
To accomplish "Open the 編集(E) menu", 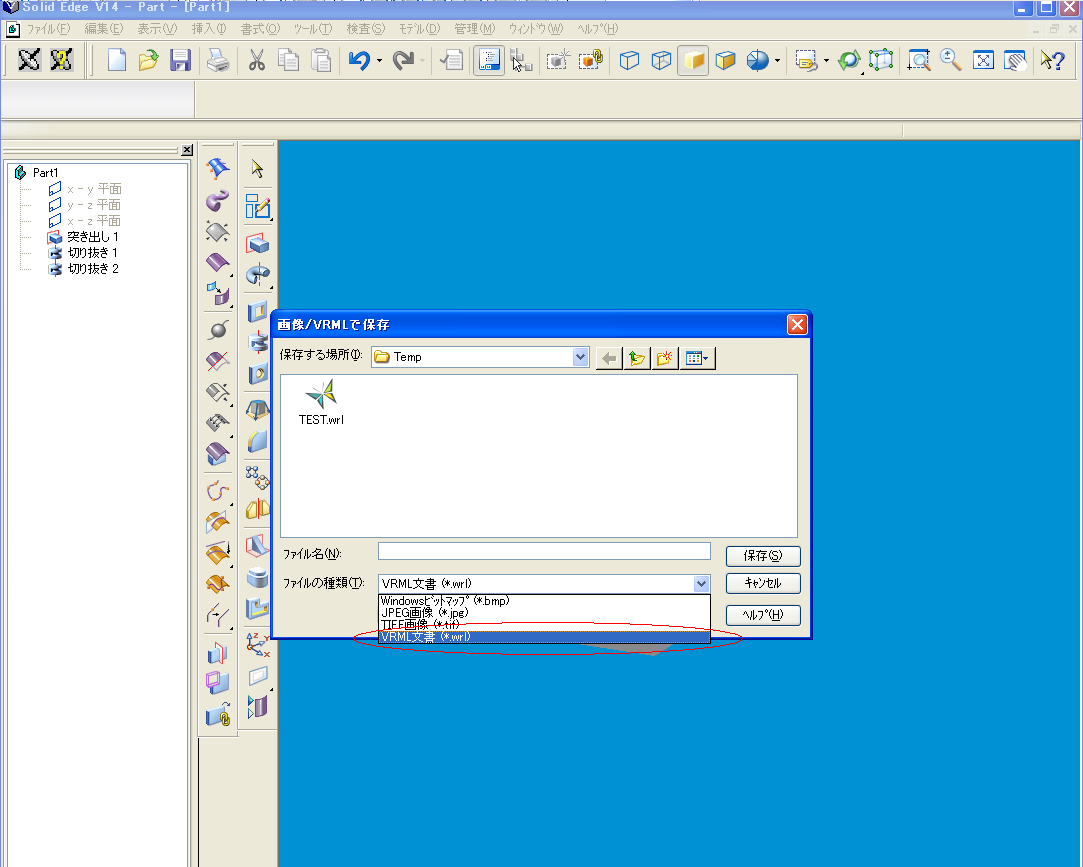I will click(104, 29).
